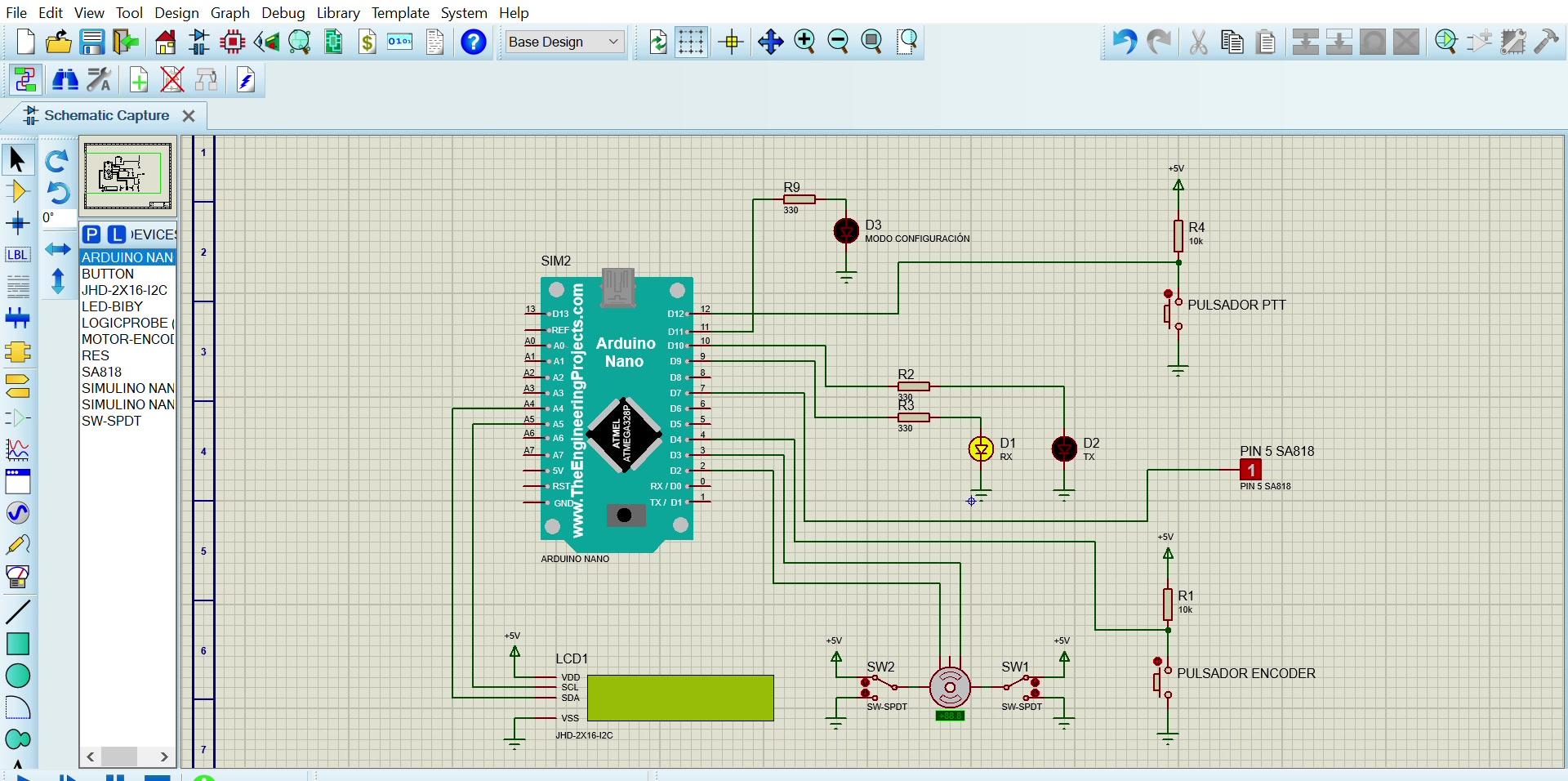Open the Debug menu

point(283,13)
